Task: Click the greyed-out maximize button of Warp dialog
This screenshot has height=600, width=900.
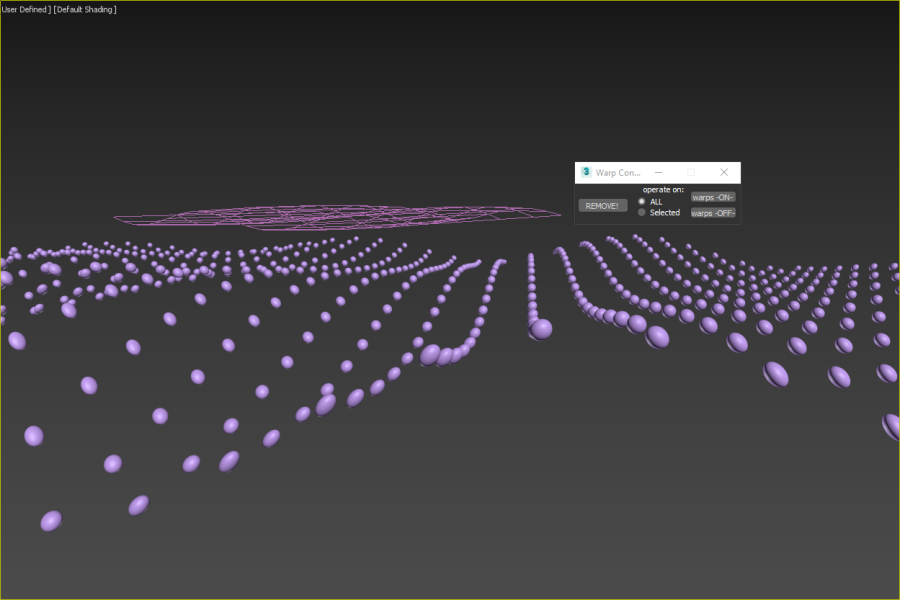Action: (x=690, y=172)
